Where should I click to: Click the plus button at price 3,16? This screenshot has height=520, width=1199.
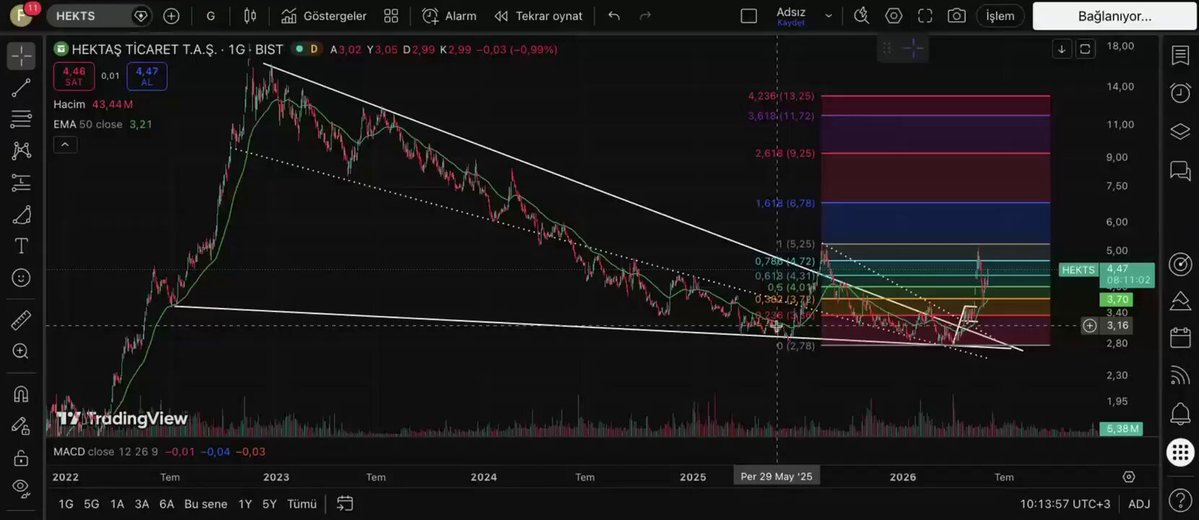(x=1090, y=326)
